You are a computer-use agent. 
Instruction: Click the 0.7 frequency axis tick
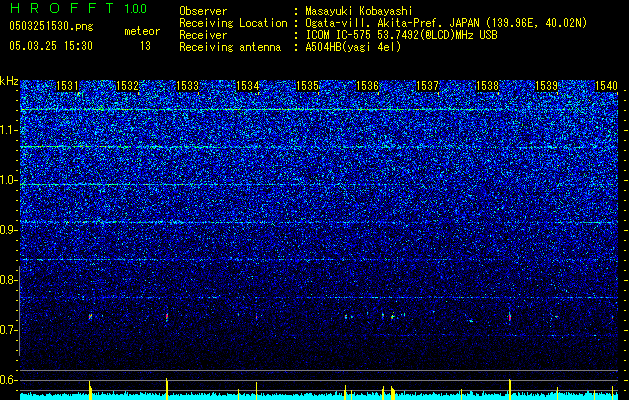point(8,330)
